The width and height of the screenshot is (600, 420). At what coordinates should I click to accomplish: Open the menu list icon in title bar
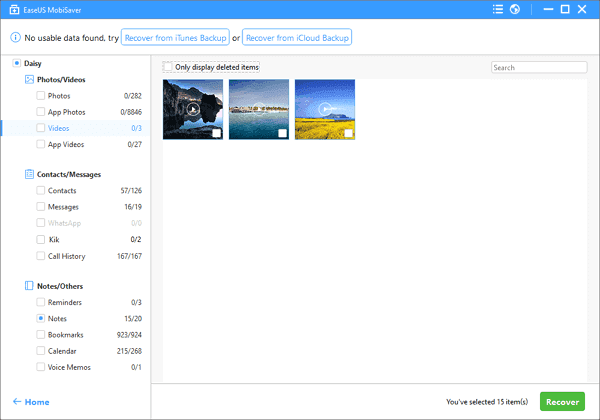[x=497, y=10]
